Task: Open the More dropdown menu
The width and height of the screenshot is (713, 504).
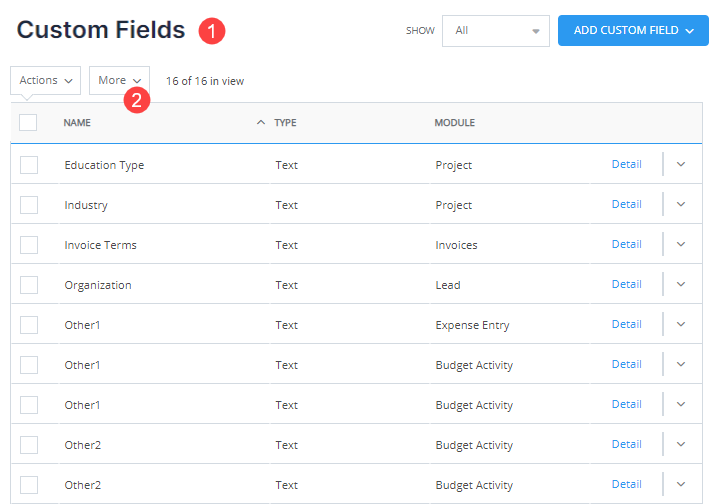Action: point(119,81)
